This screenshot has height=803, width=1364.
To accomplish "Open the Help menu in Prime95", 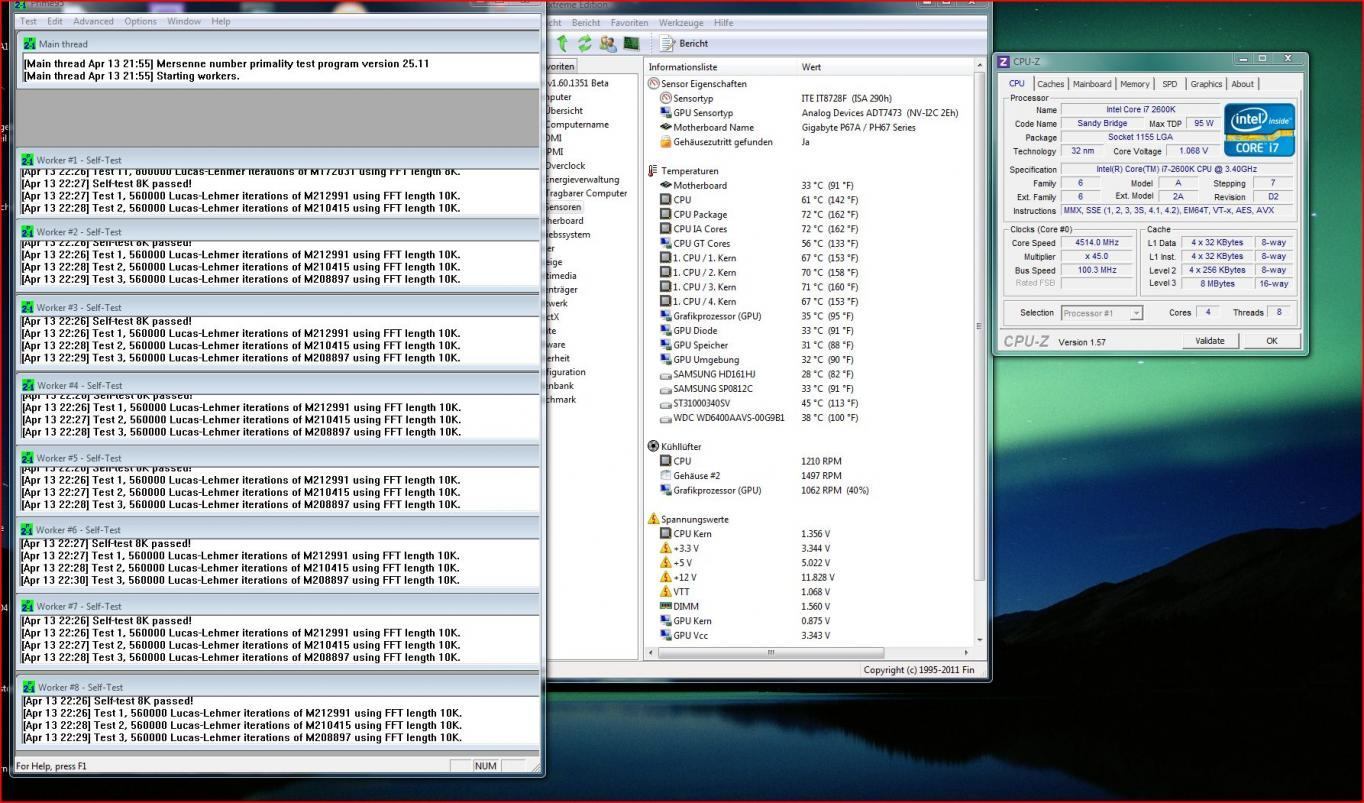I will point(221,21).
